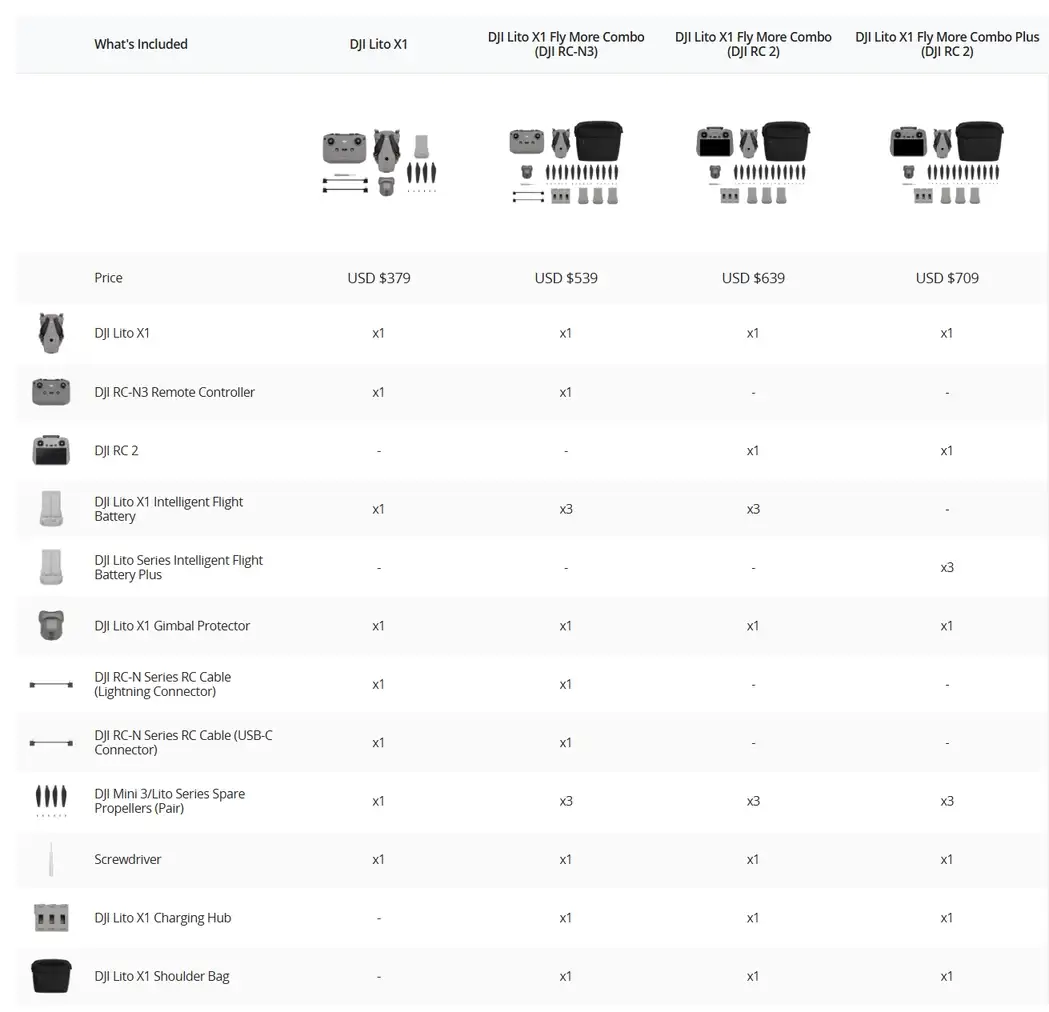The width and height of the screenshot is (1049, 1012).
Task: Click the spare propellers icon
Action: (x=51, y=801)
